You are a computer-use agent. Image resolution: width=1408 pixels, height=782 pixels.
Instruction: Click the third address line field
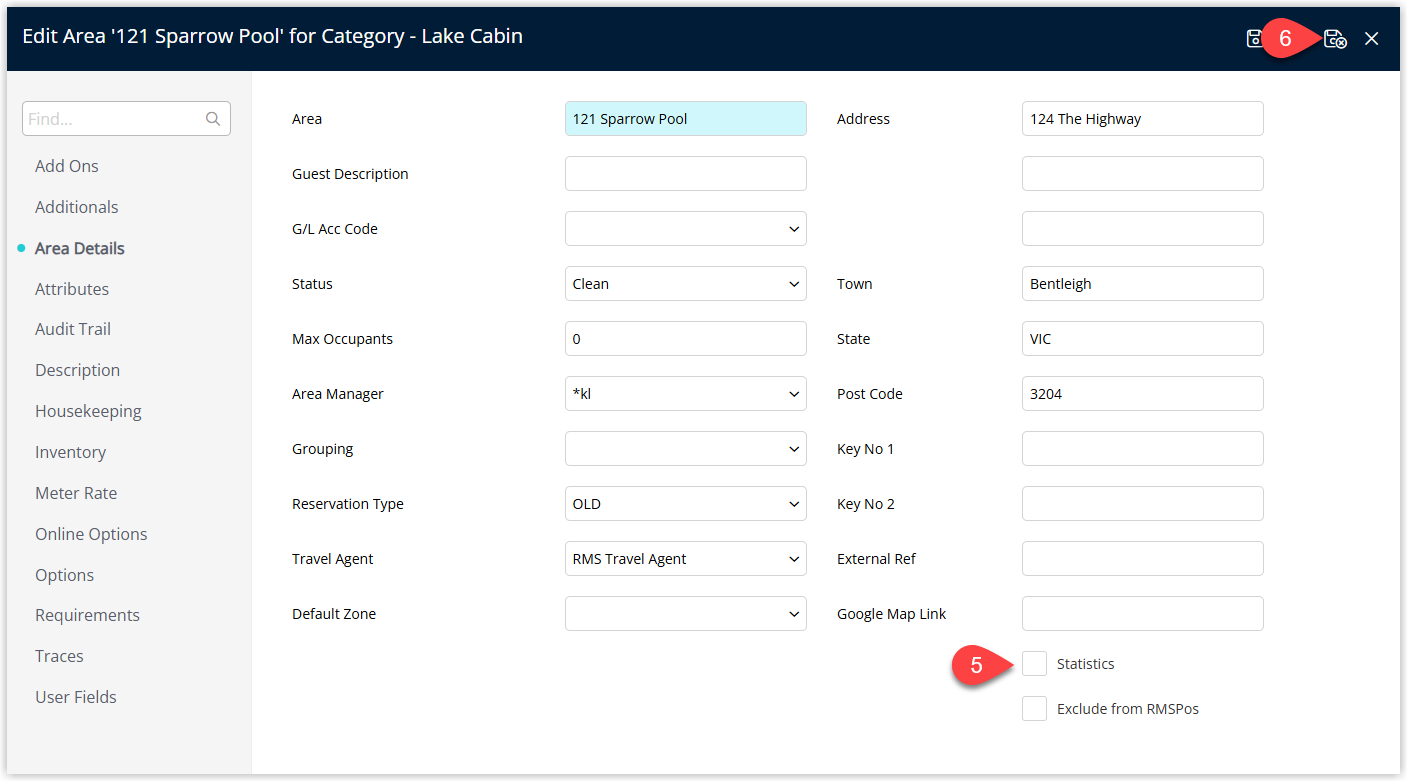point(1143,229)
